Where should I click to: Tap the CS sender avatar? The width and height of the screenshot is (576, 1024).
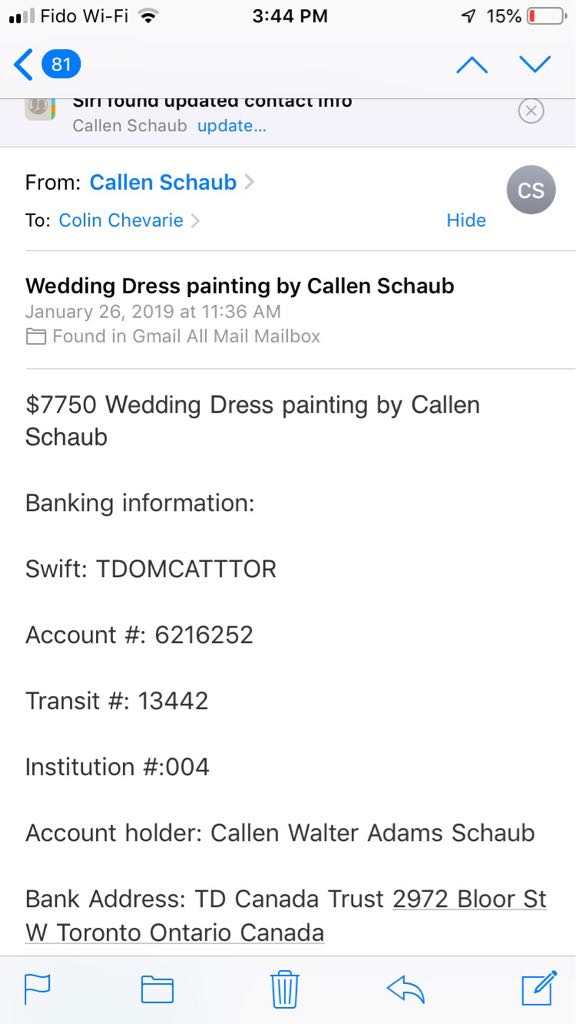(x=530, y=190)
